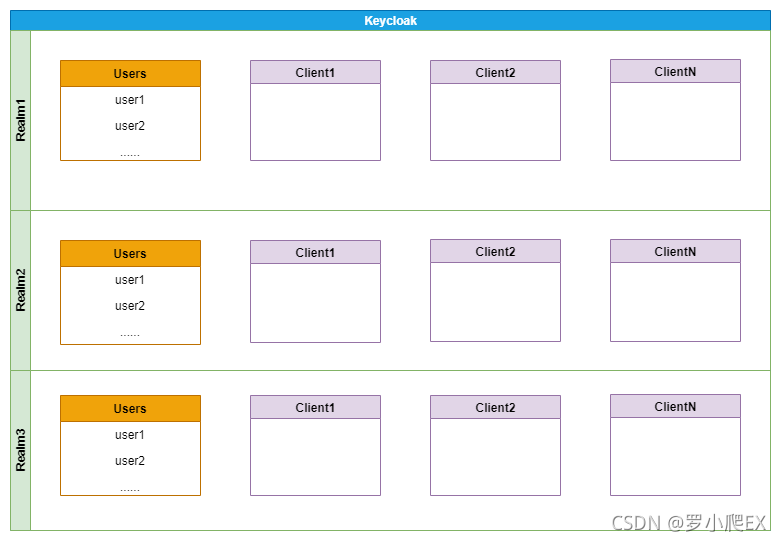Select user1 in Realm2 Users box
Viewport: 781px width, 541px height.
tap(130, 280)
